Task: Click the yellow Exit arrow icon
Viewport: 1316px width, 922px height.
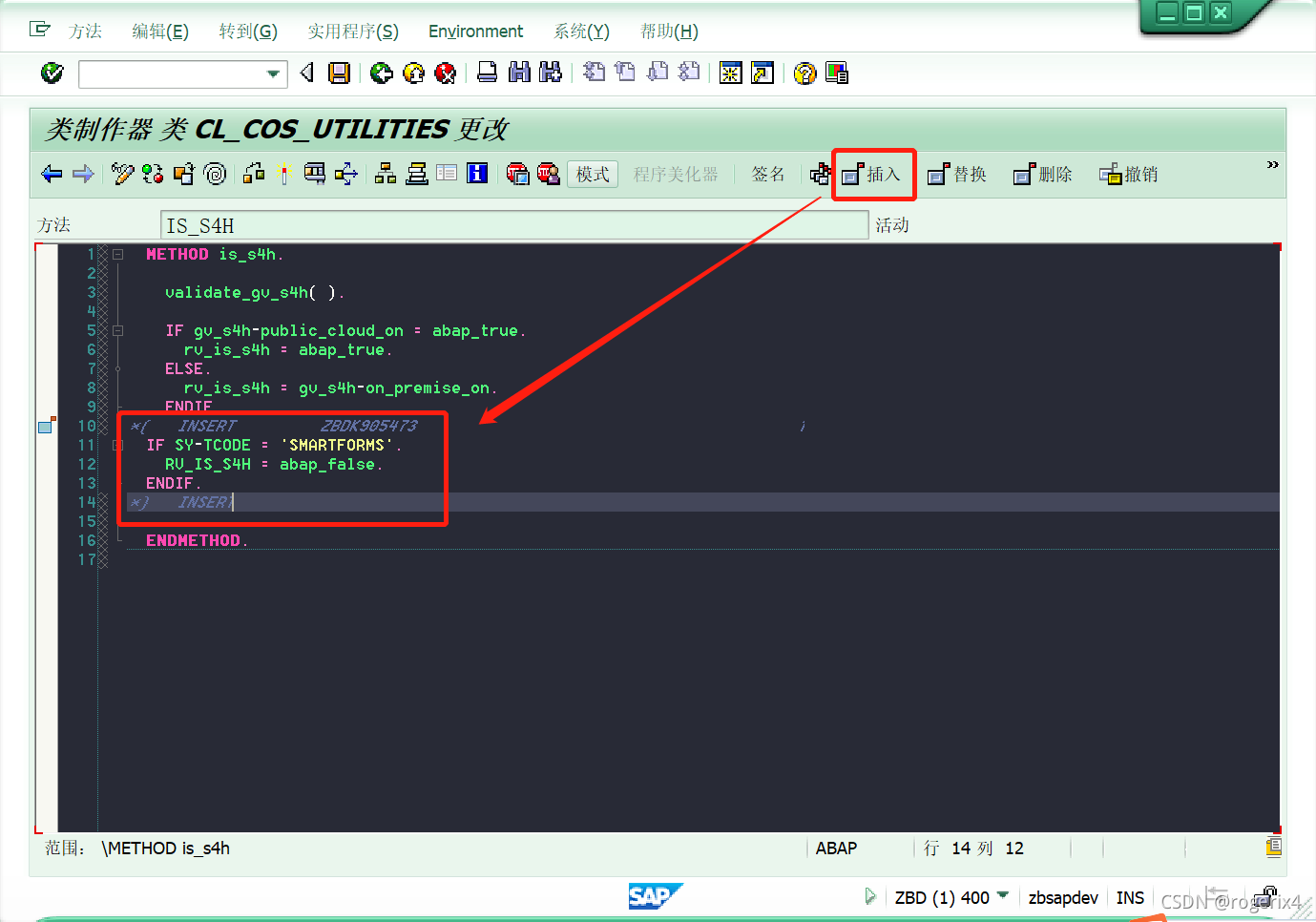Action: (413, 73)
